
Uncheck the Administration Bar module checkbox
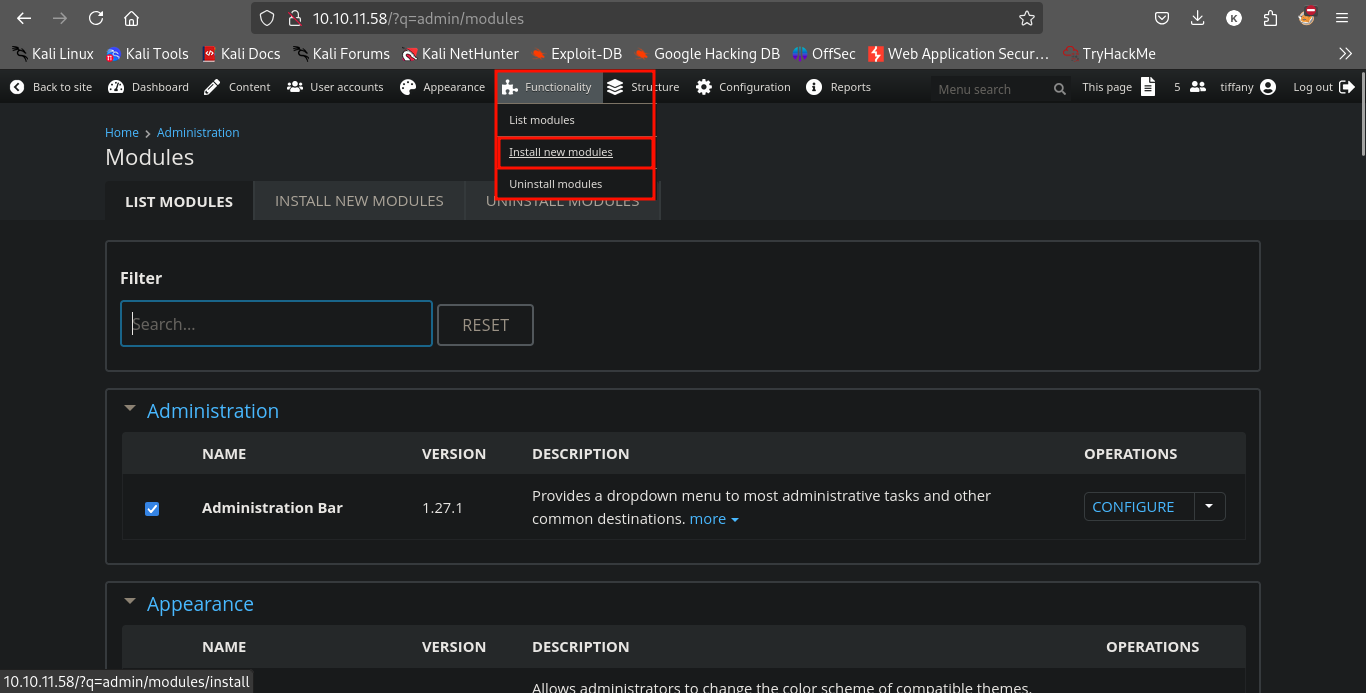click(x=152, y=508)
